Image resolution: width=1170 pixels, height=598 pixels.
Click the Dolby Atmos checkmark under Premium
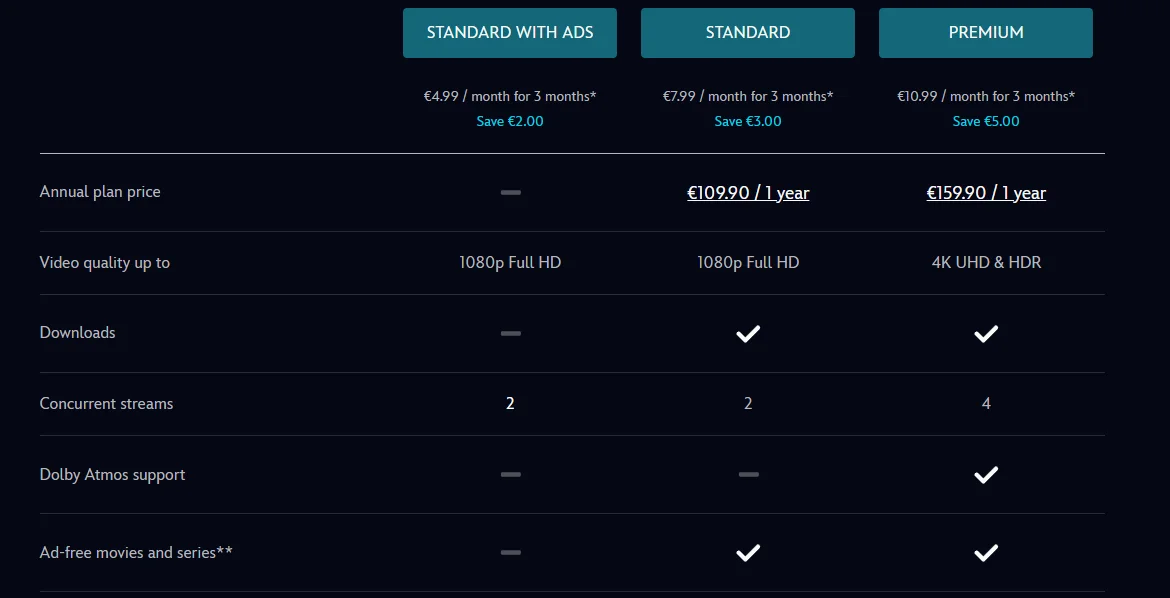tap(986, 475)
